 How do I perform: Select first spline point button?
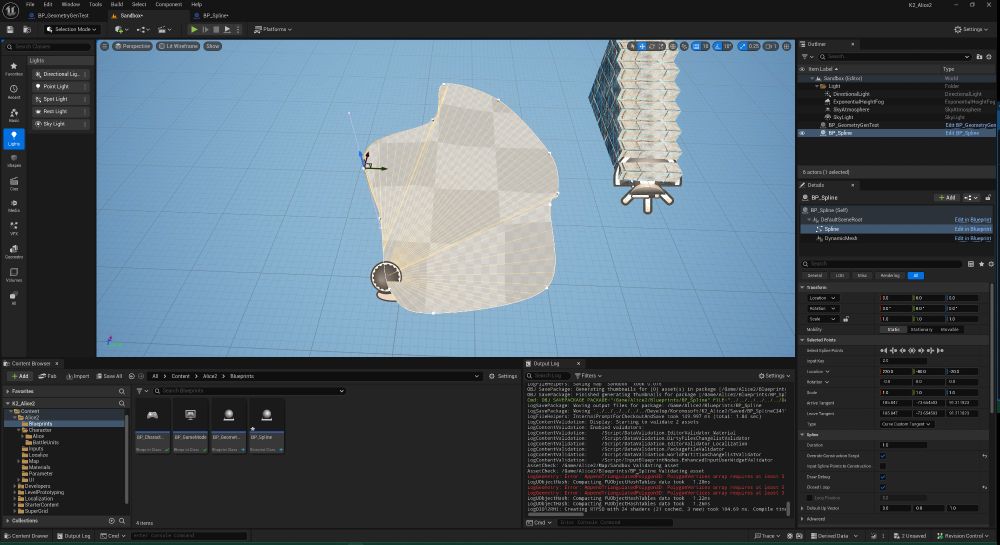coord(883,351)
